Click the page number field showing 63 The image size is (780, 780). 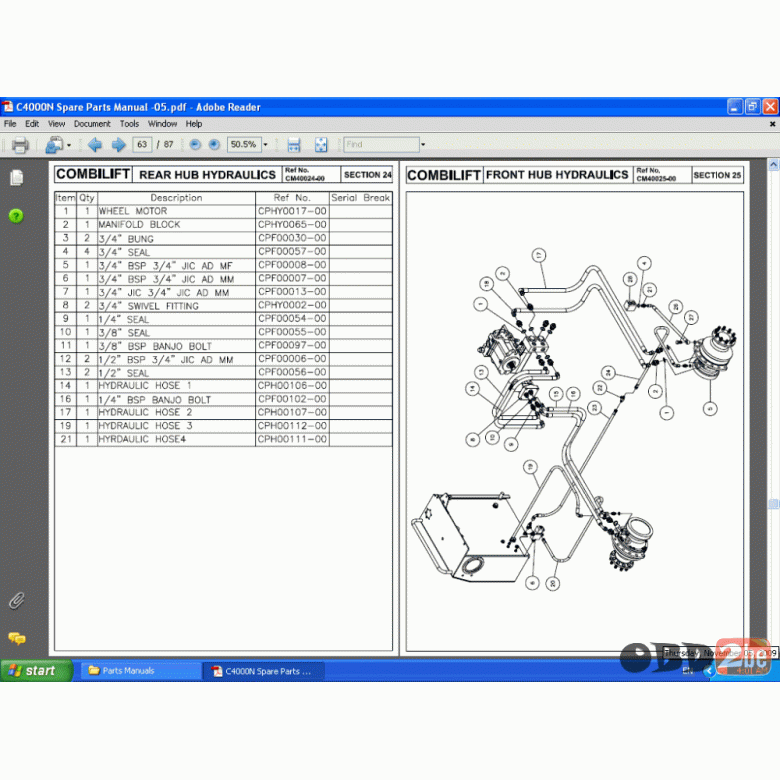(142, 144)
